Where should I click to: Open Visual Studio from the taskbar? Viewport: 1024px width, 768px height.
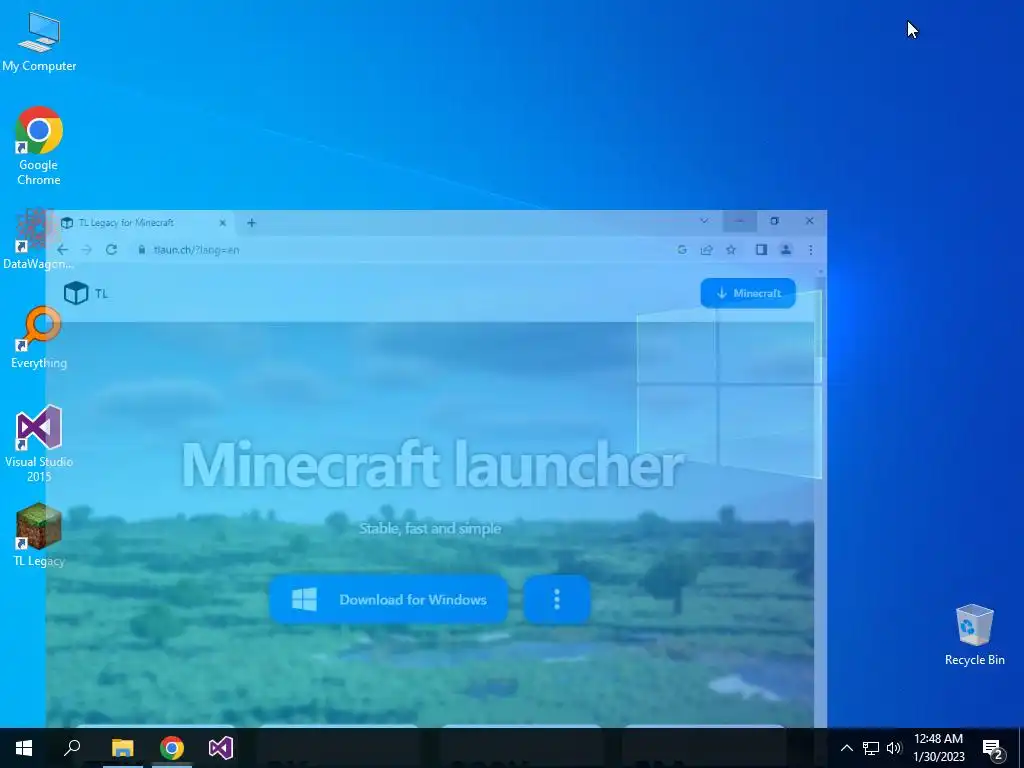tap(221, 748)
